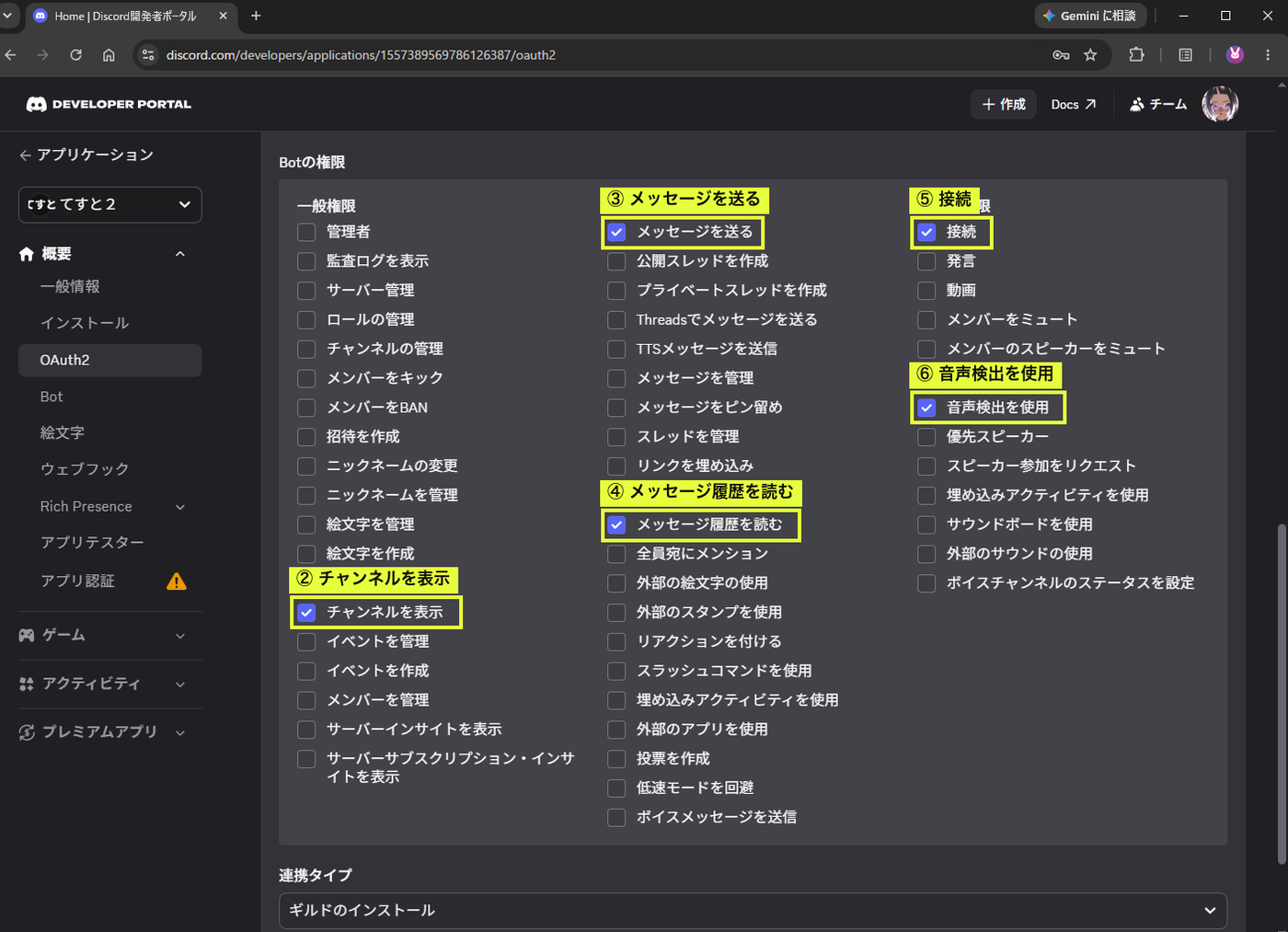Click the user avatar in the portal header
The image size is (1288, 932).
tap(1220, 104)
